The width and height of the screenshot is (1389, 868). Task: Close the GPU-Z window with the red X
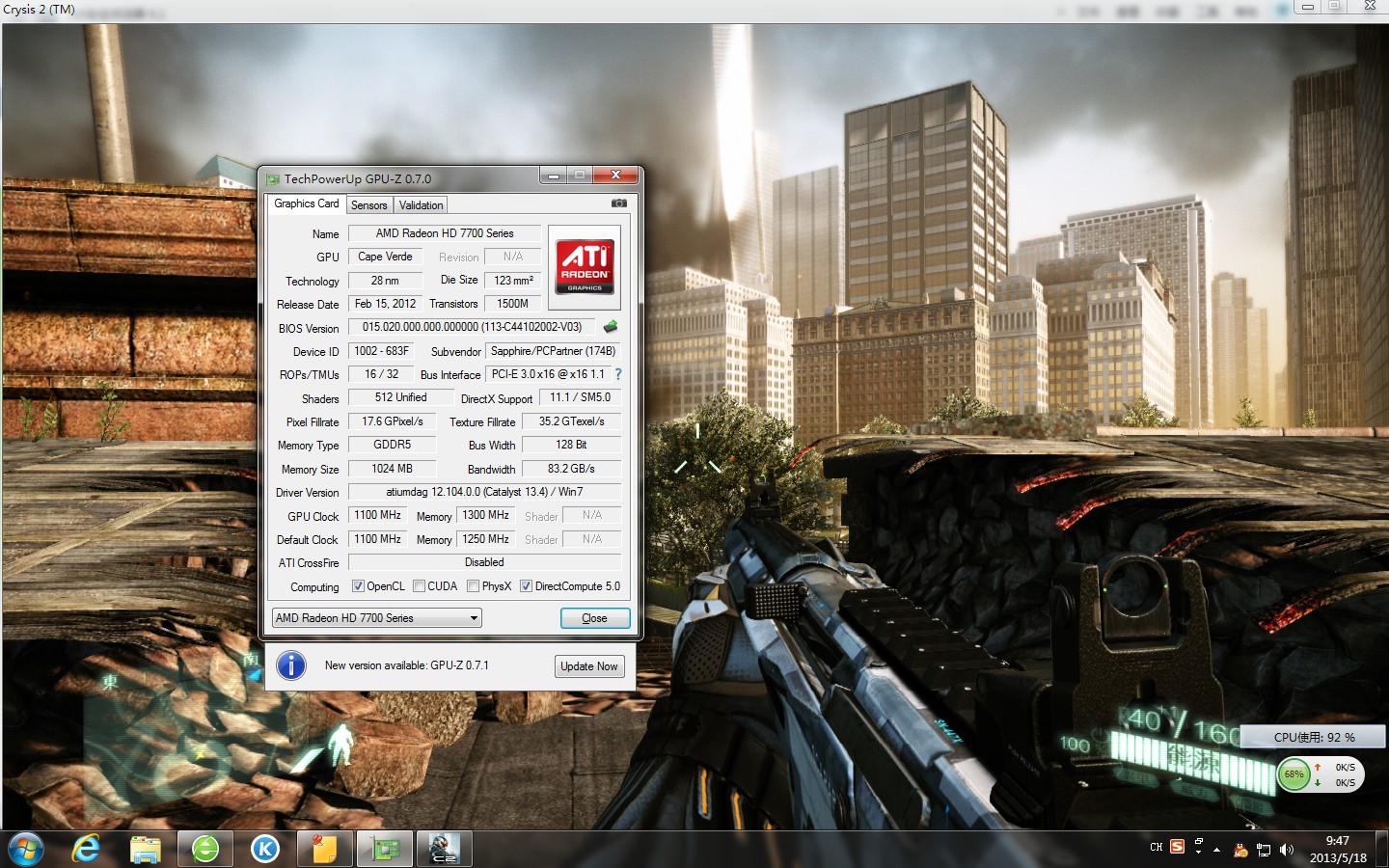coord(614,176)
